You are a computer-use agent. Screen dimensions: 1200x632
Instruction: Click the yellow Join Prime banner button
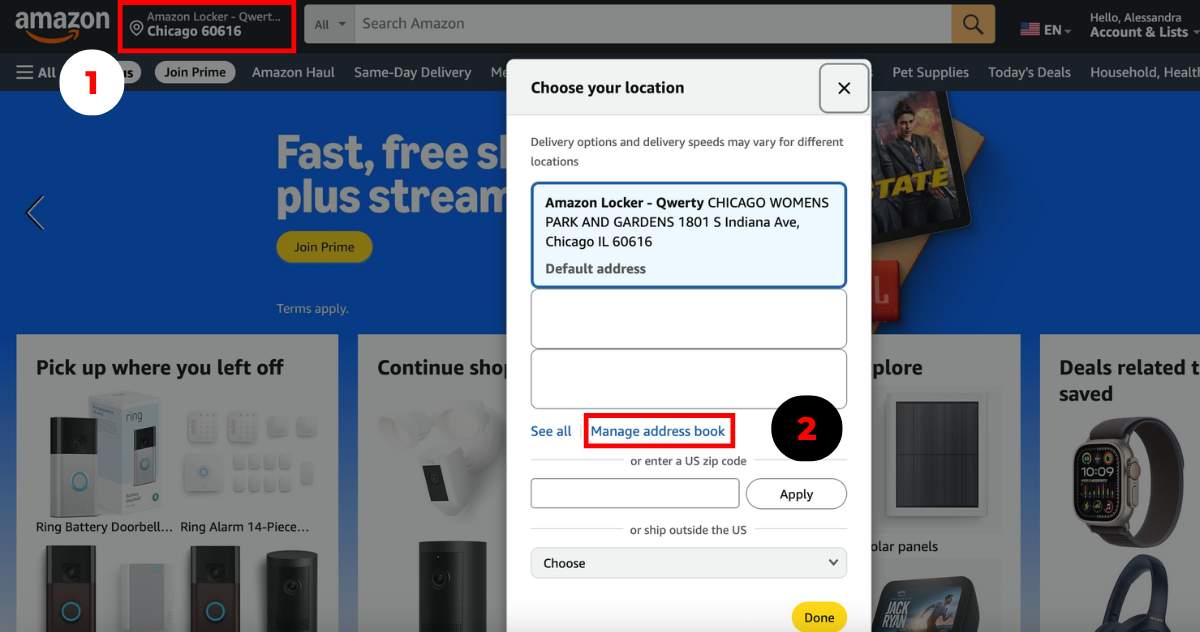pos(324,247)
